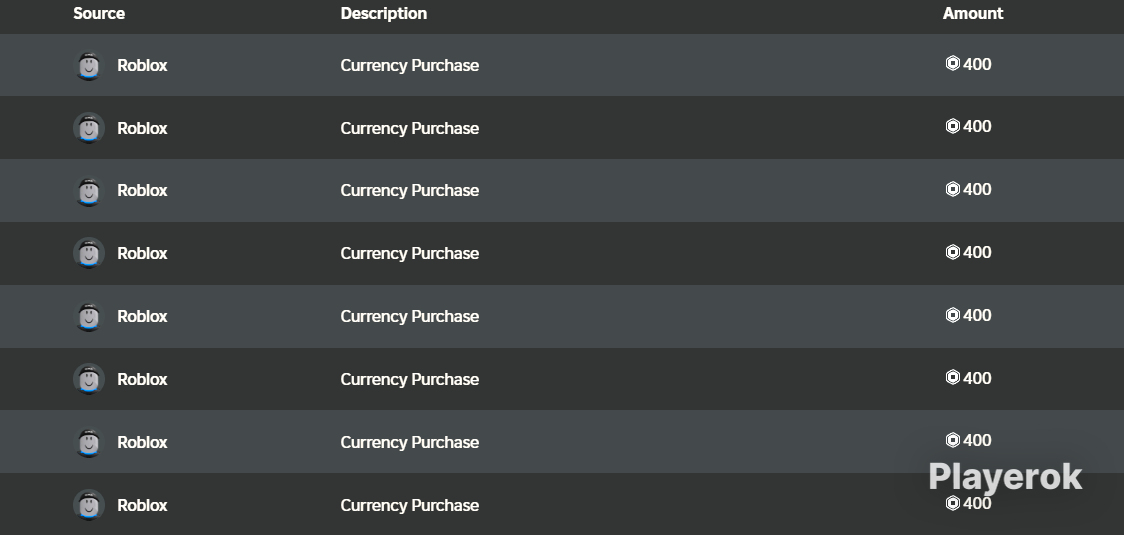Screen dimensions: 1124x535
Task: Select Currency Purchase text in the second row
Action: (x=409, y=128)
